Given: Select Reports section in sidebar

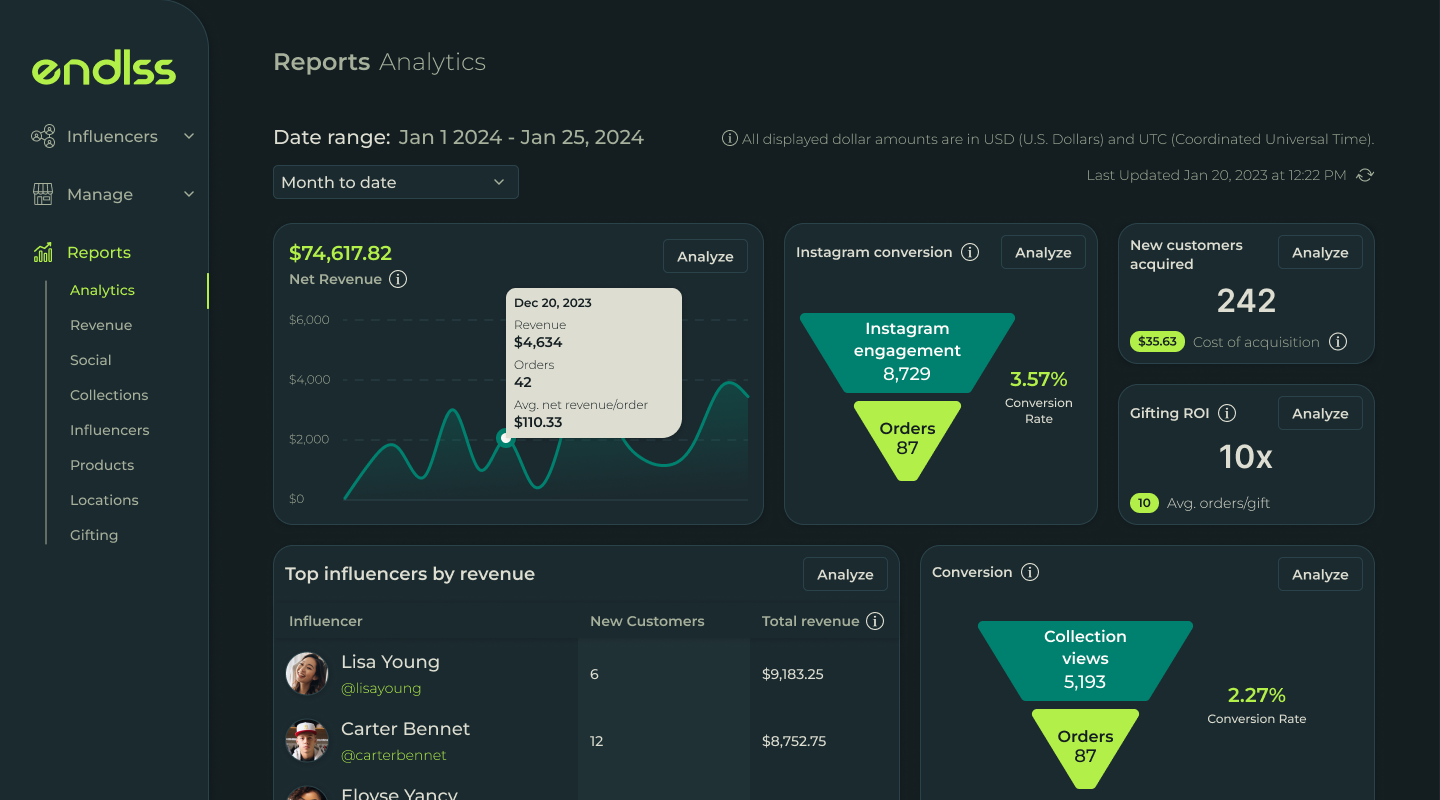Looking at the screenshot, I should click(x=99, y=252).
